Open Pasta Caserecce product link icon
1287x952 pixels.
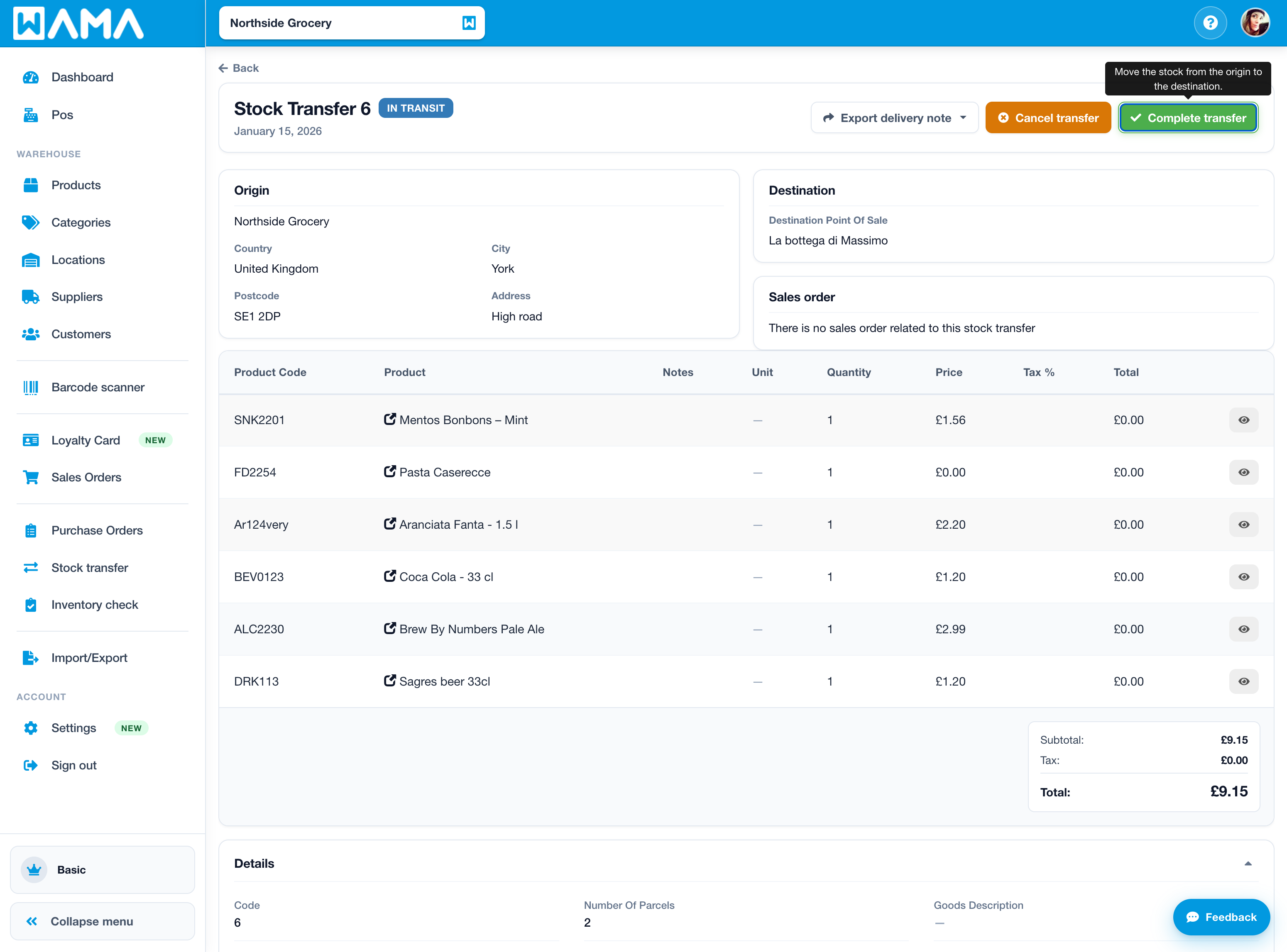tap(390, 471)
